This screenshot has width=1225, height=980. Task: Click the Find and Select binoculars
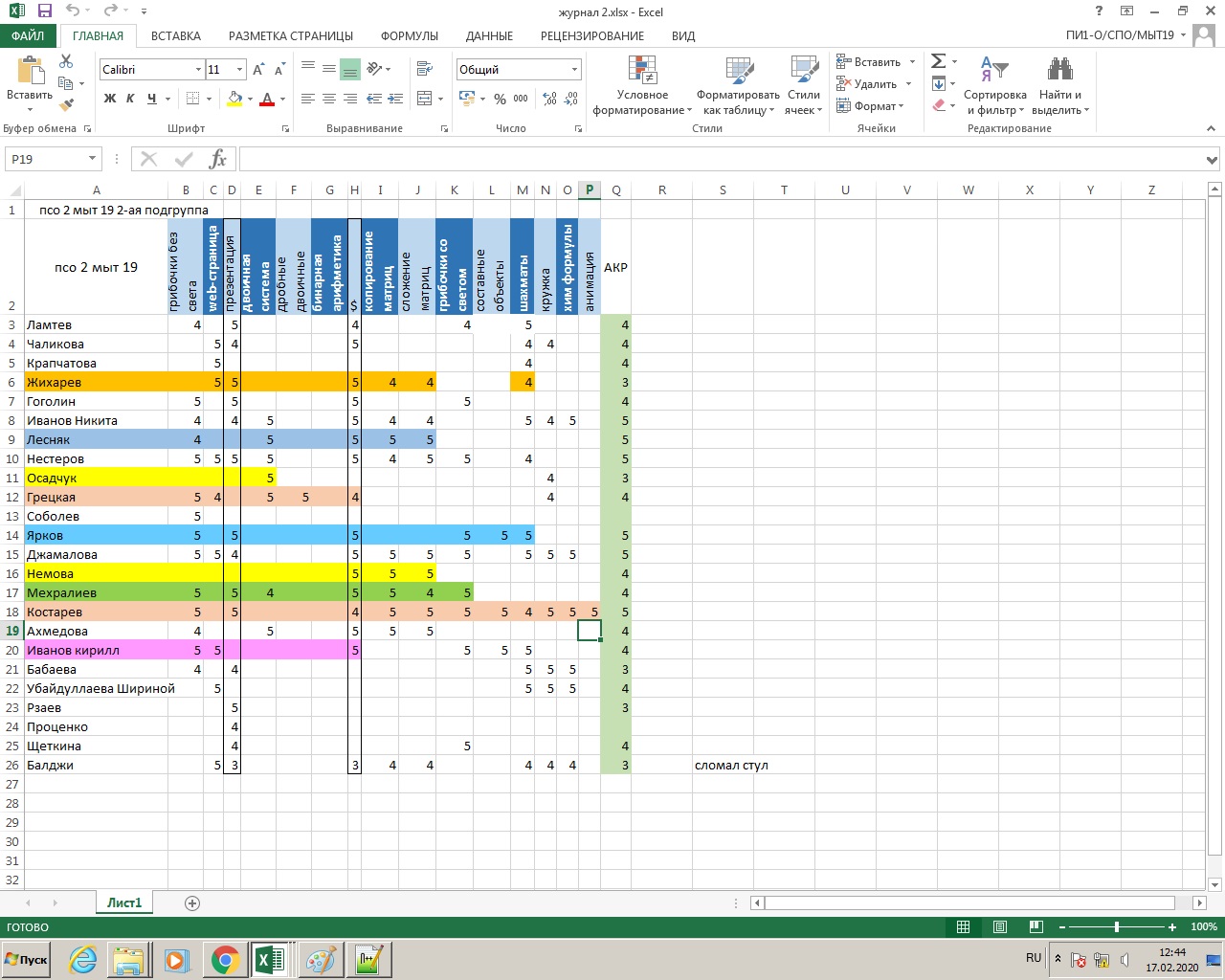point(1059,86)
